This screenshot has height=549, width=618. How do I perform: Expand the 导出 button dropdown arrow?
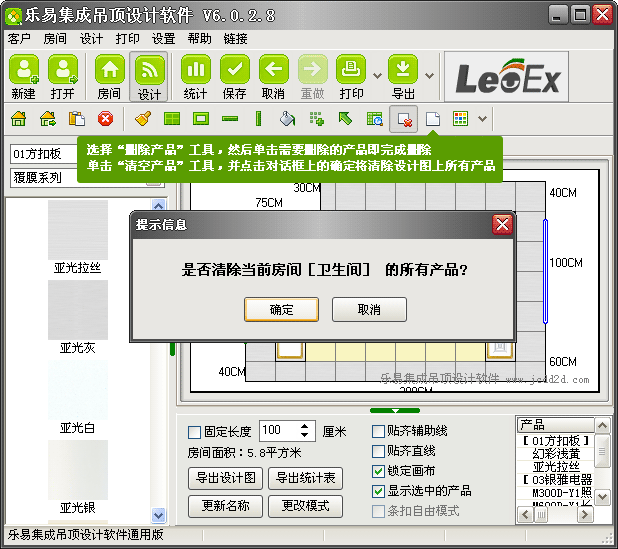tap(429, 75)
